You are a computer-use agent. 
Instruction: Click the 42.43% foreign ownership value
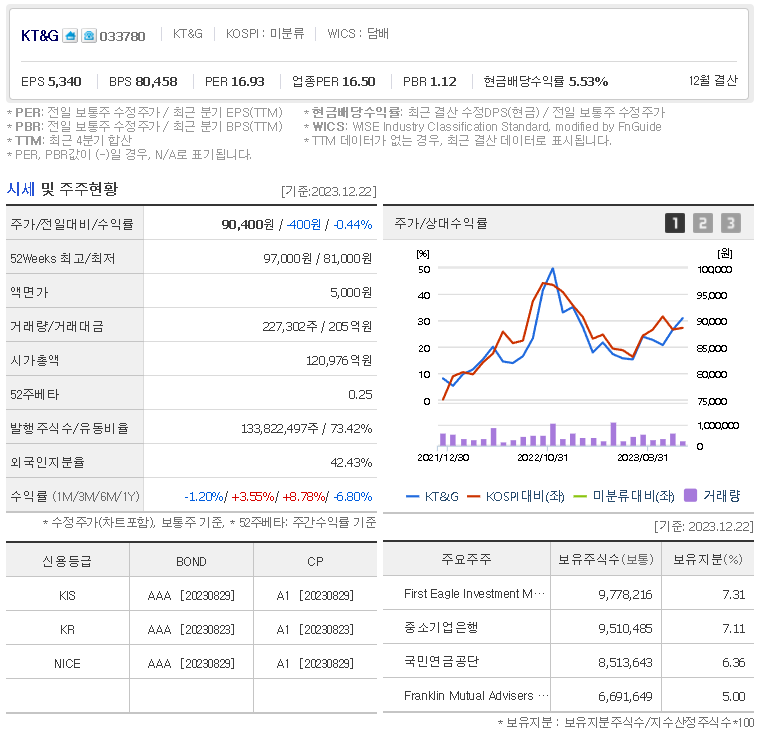point(351,462)
